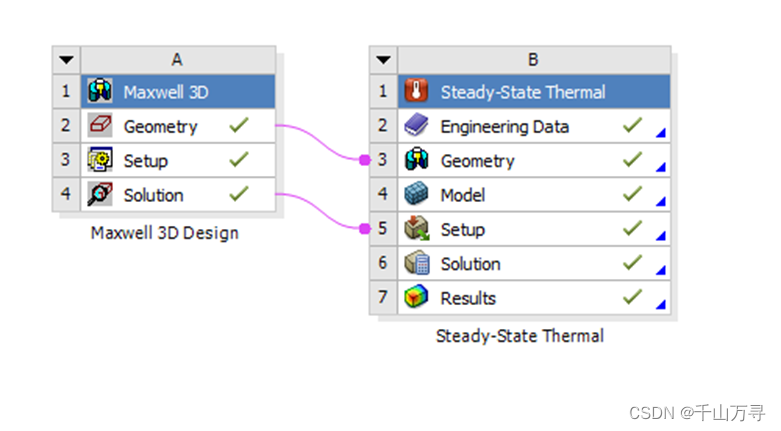Click the green checkmark beside Setup in B
Image resolution: width=781 pixels, height=431 pixels.
coord(633,228)
